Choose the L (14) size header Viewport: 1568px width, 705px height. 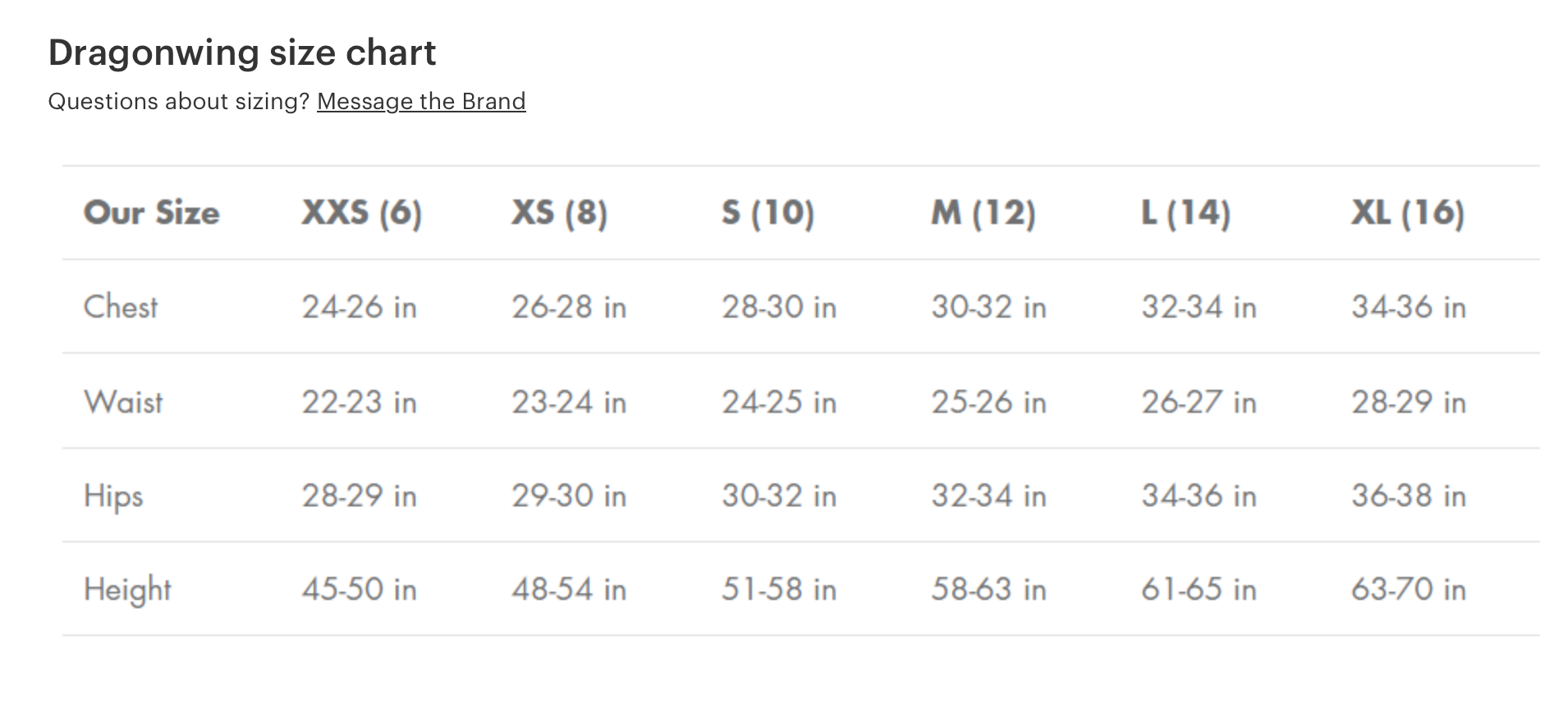[1185, 213]
